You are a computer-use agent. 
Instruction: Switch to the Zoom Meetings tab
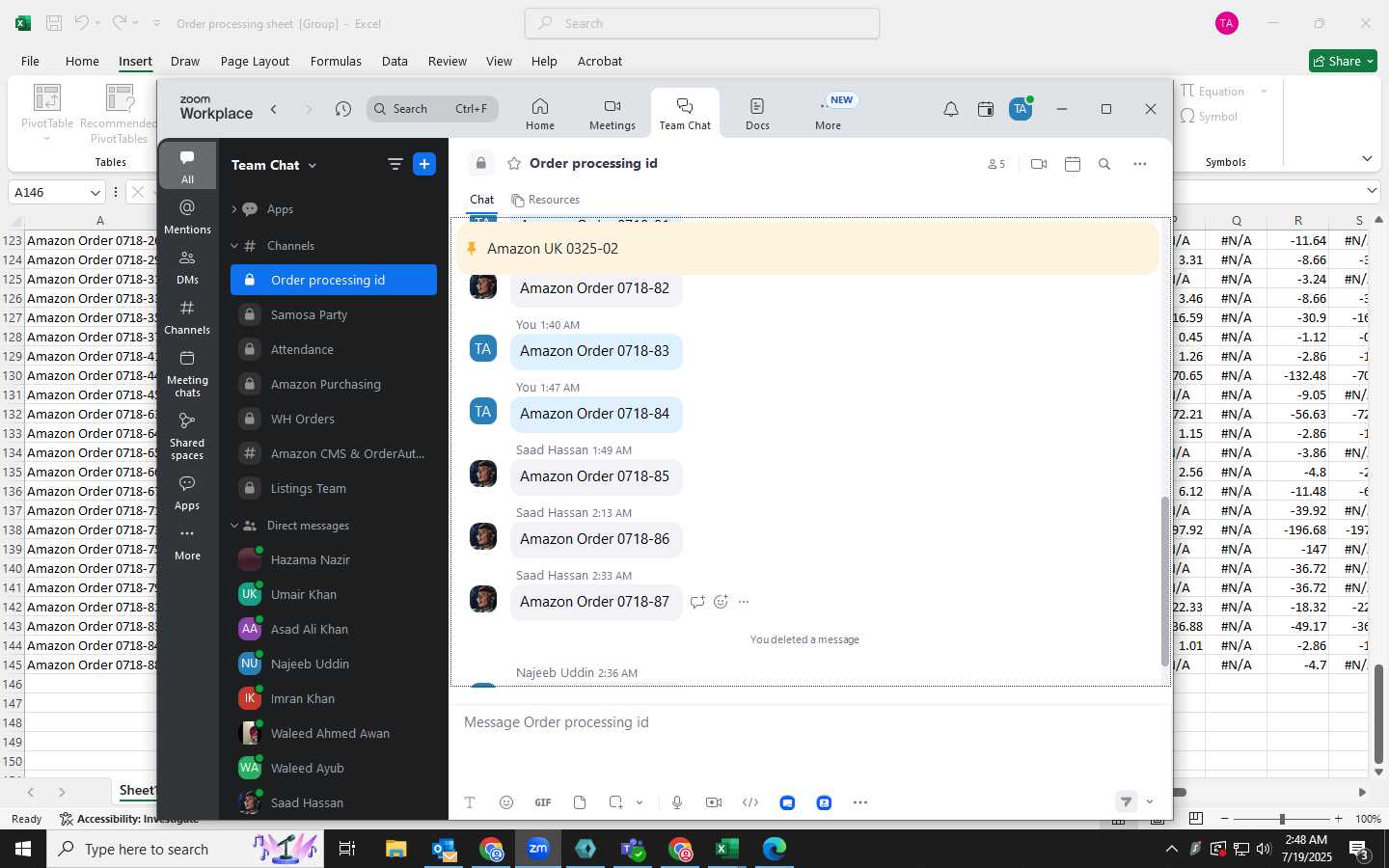613,114
